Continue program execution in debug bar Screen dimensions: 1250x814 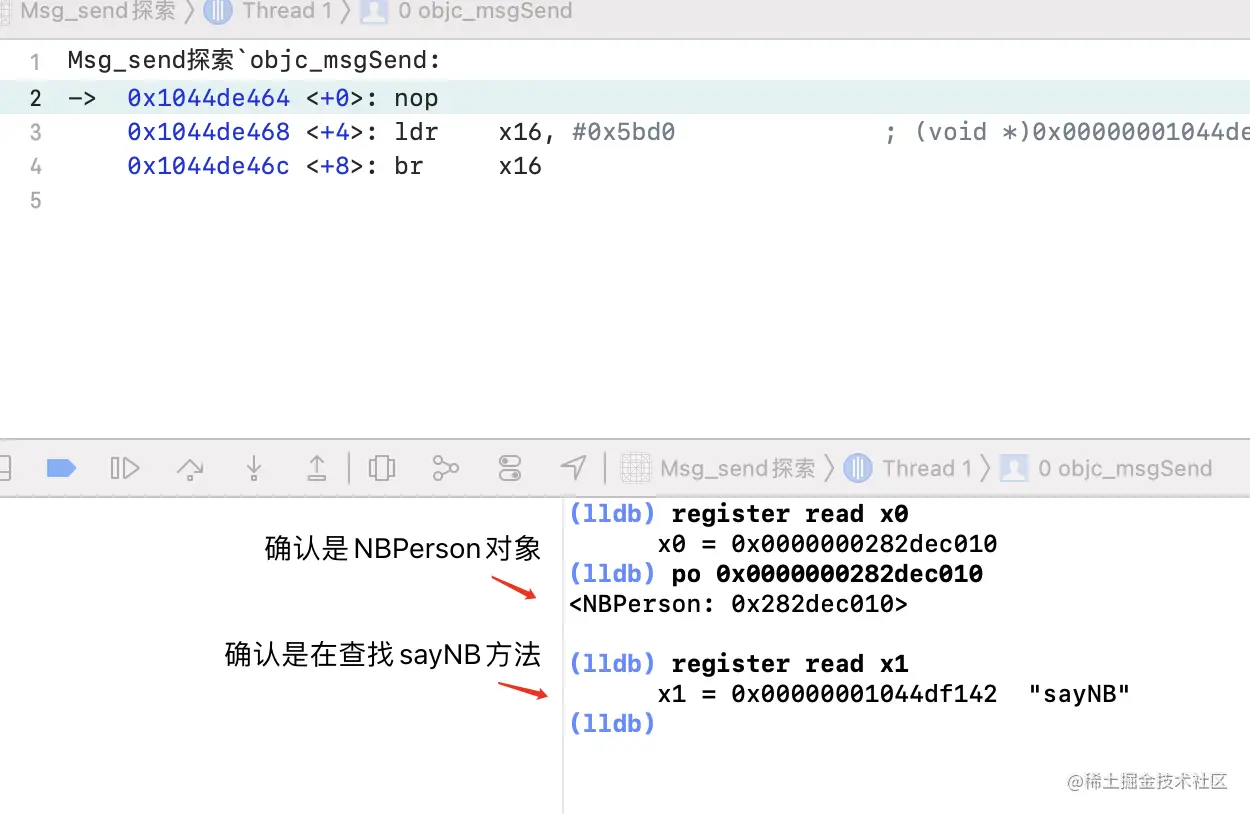coord(124,467)
